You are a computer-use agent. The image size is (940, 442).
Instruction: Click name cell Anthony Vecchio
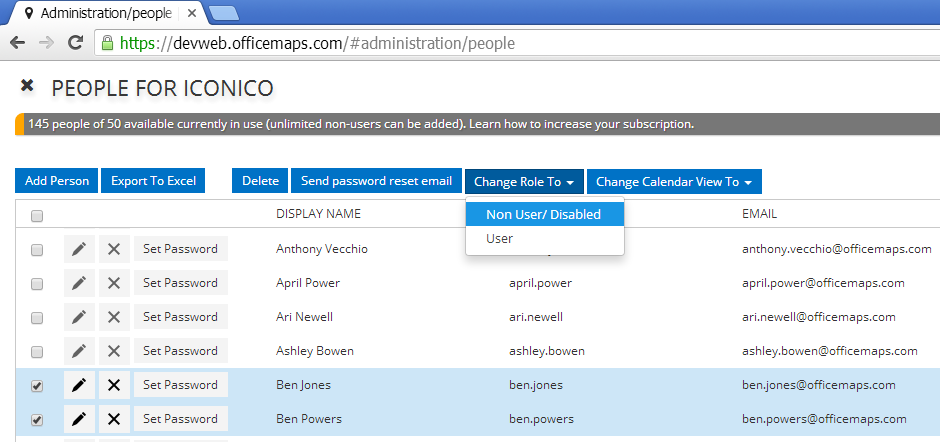tap(322, 249)
